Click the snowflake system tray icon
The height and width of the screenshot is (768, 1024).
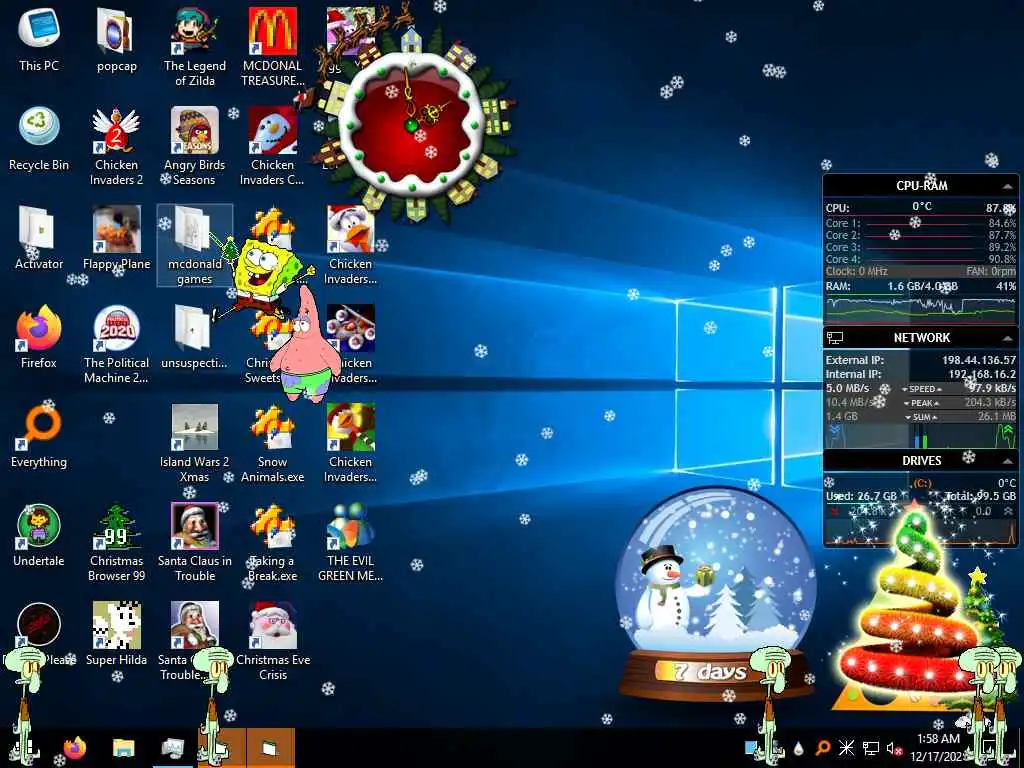point(846,748)
